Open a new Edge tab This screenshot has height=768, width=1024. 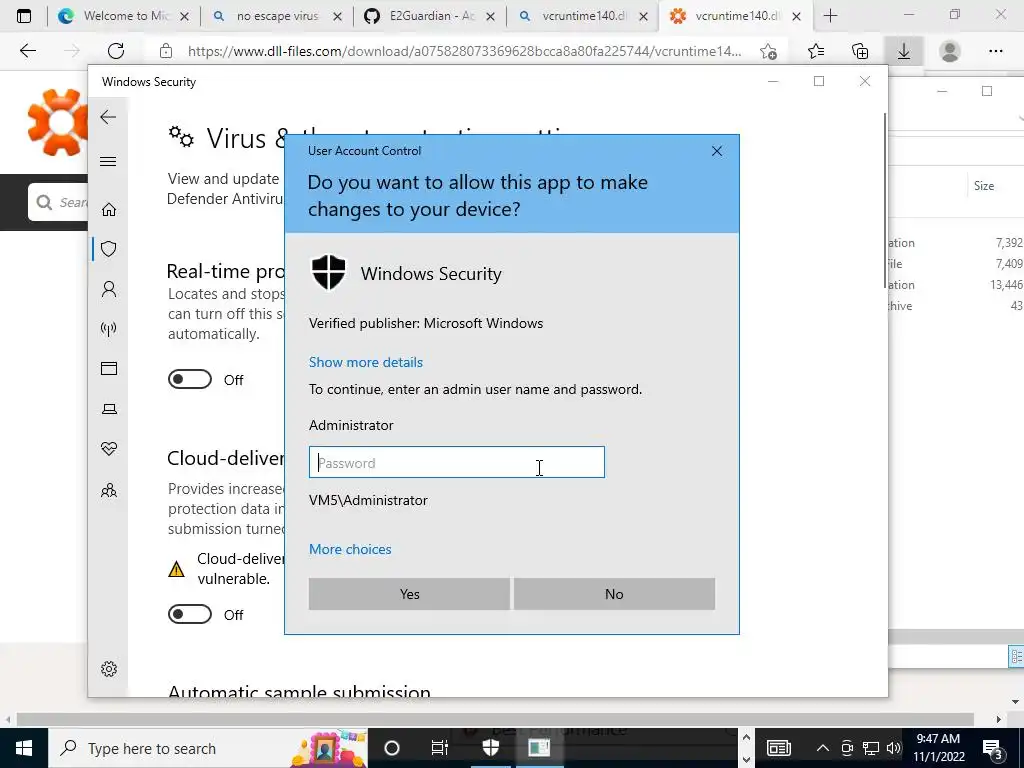coord(830,16)
